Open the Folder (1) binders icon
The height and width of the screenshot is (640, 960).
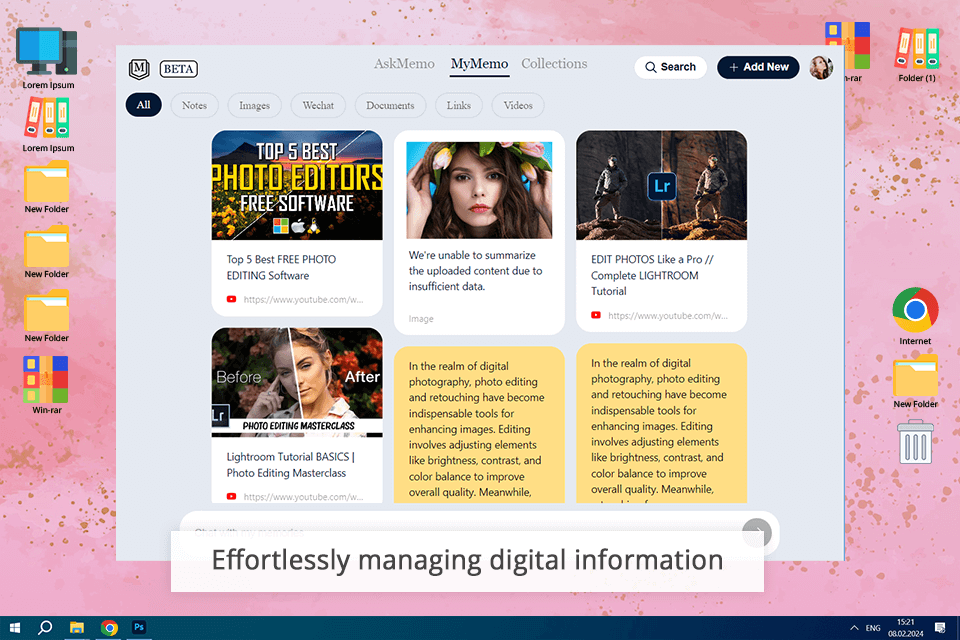[917, 54]
